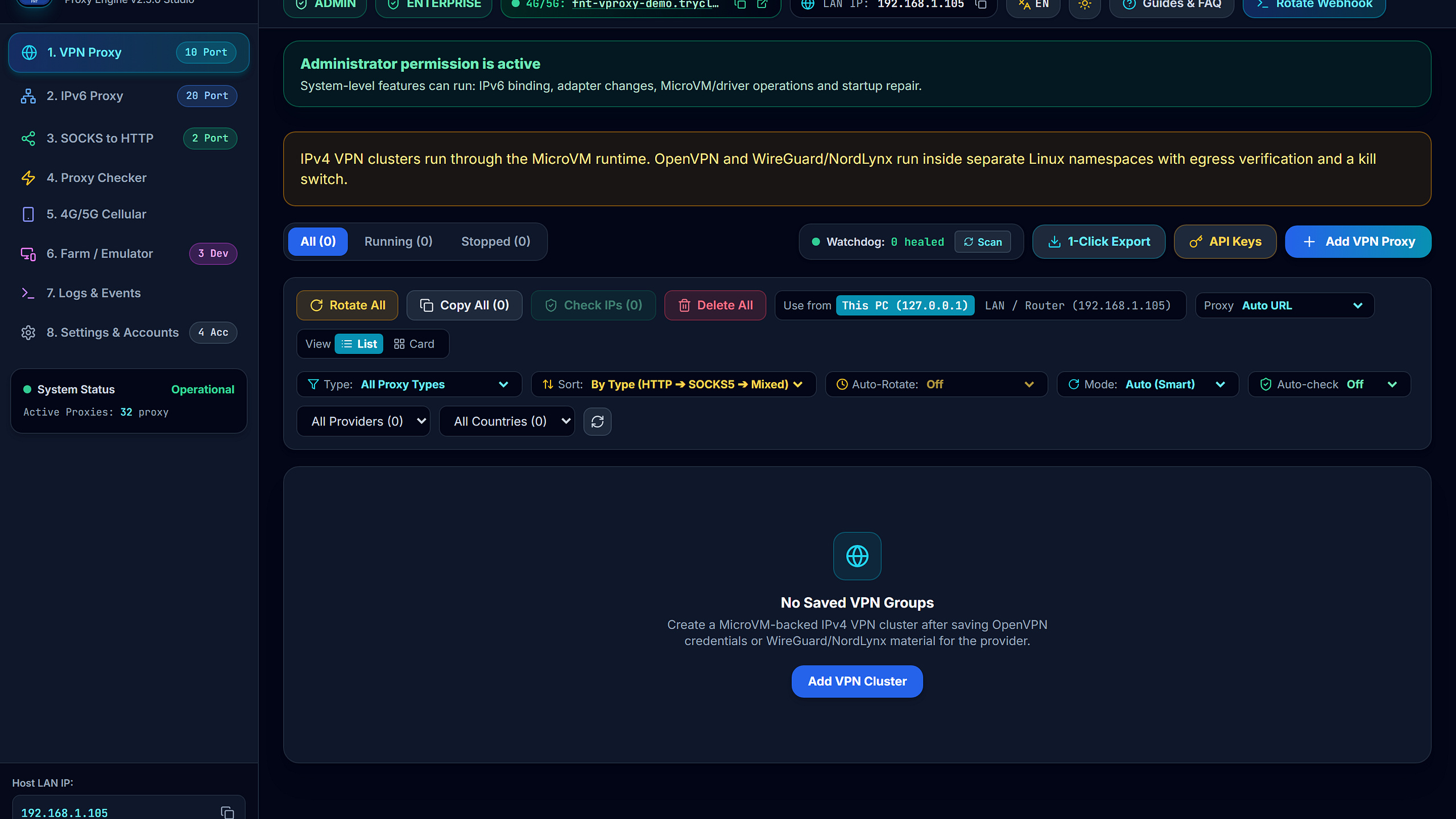Switch to List view
The image size is (1456, 819).
(x=359, y=344)
